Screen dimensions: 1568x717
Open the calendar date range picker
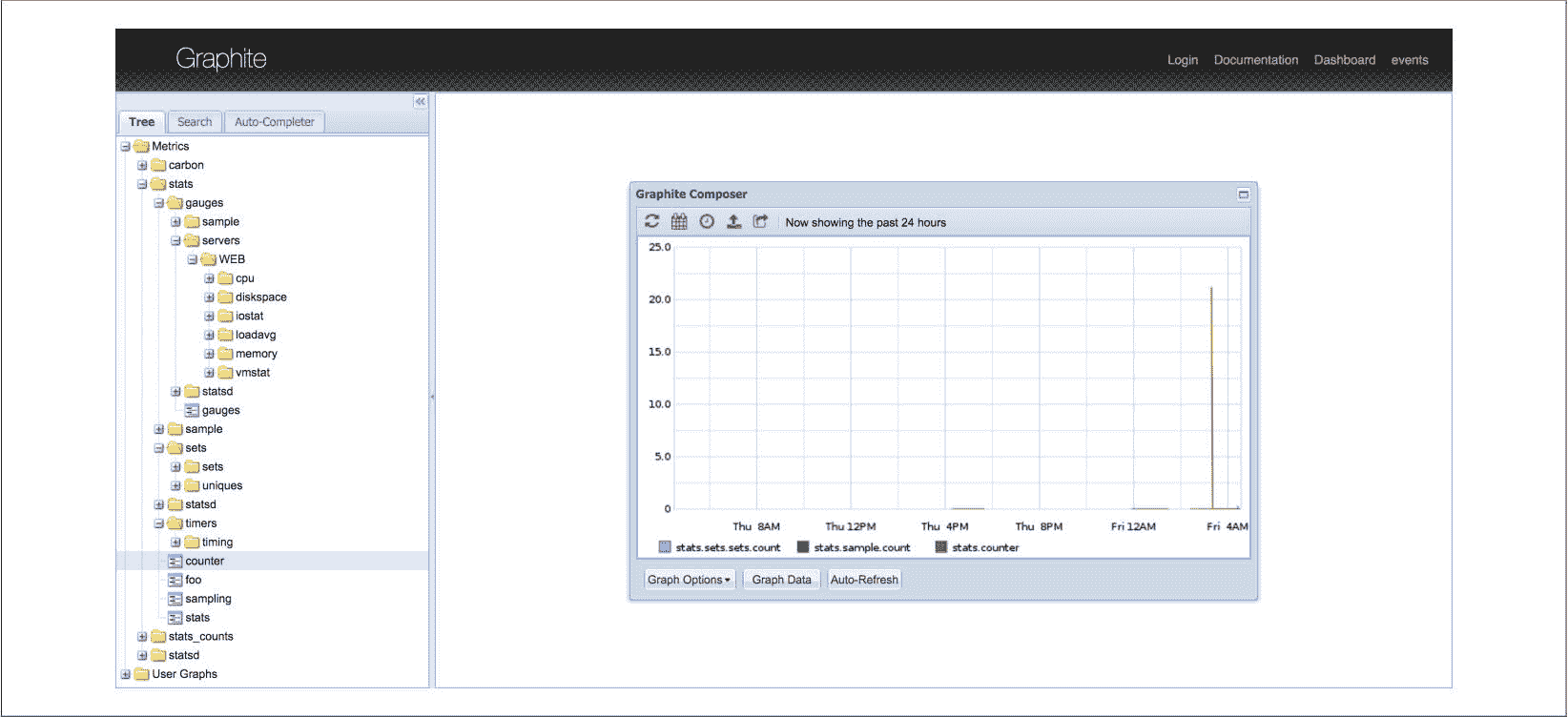(x=679, y=221)
